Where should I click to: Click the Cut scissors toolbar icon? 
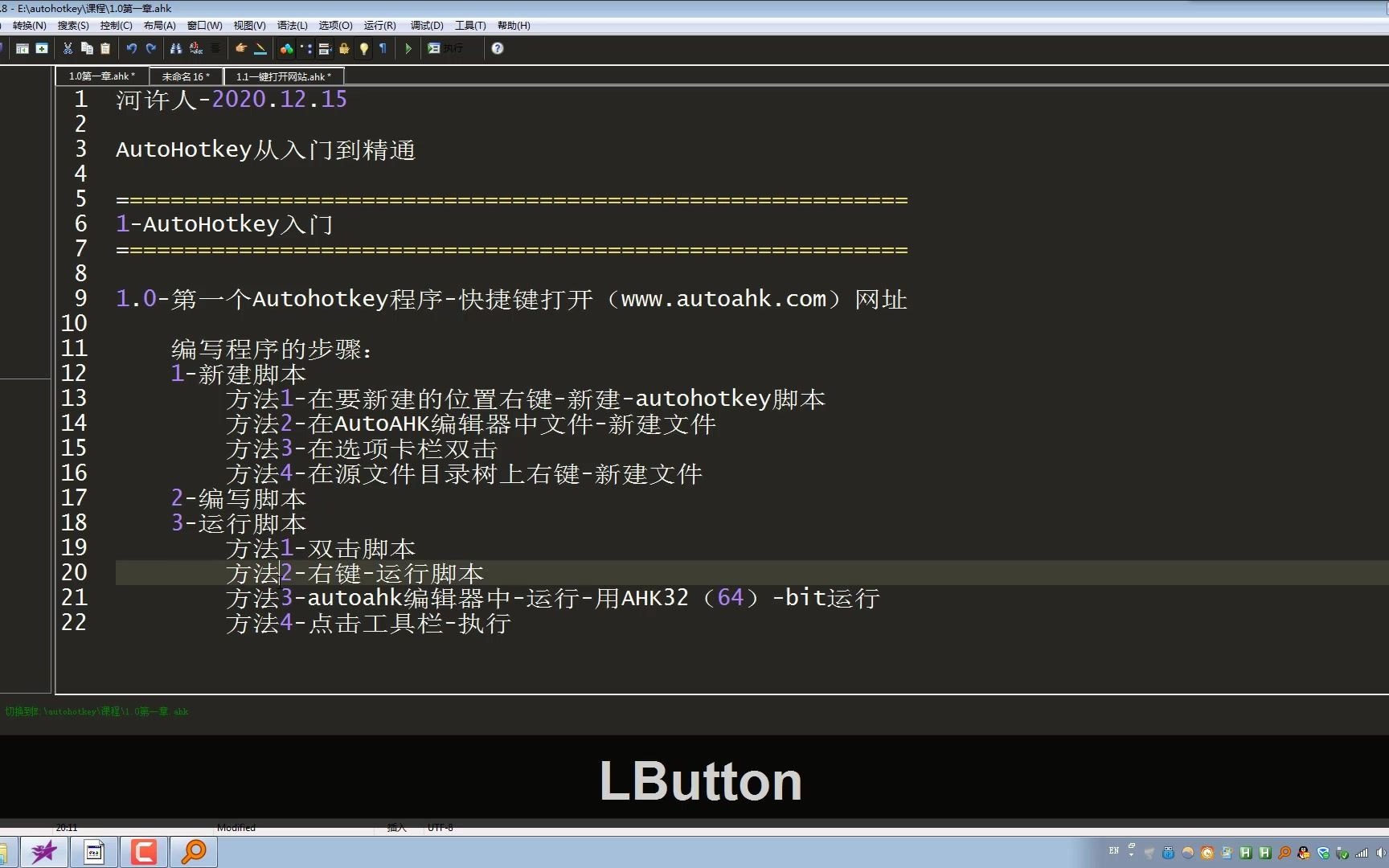(x=68, y=48)
